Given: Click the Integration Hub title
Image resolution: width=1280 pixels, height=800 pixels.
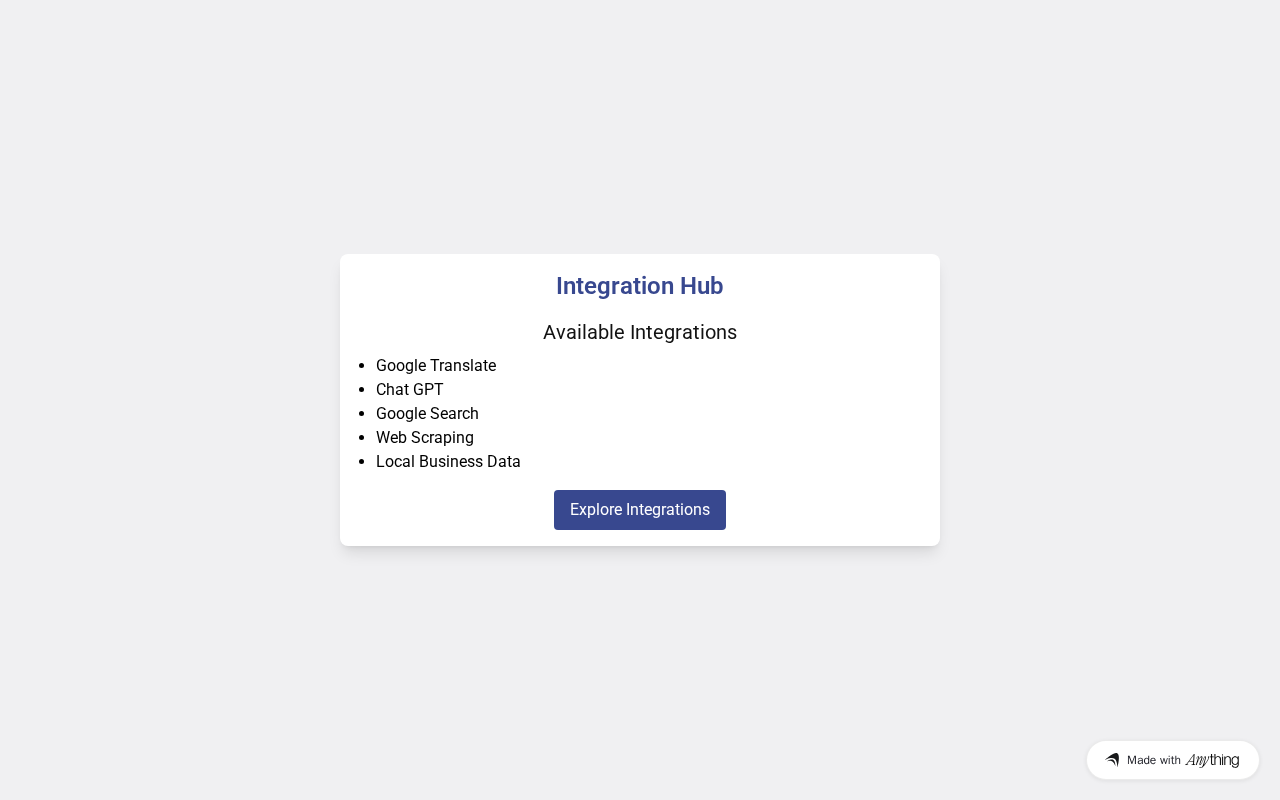Looking at the screenshot, I should (640, 286).
